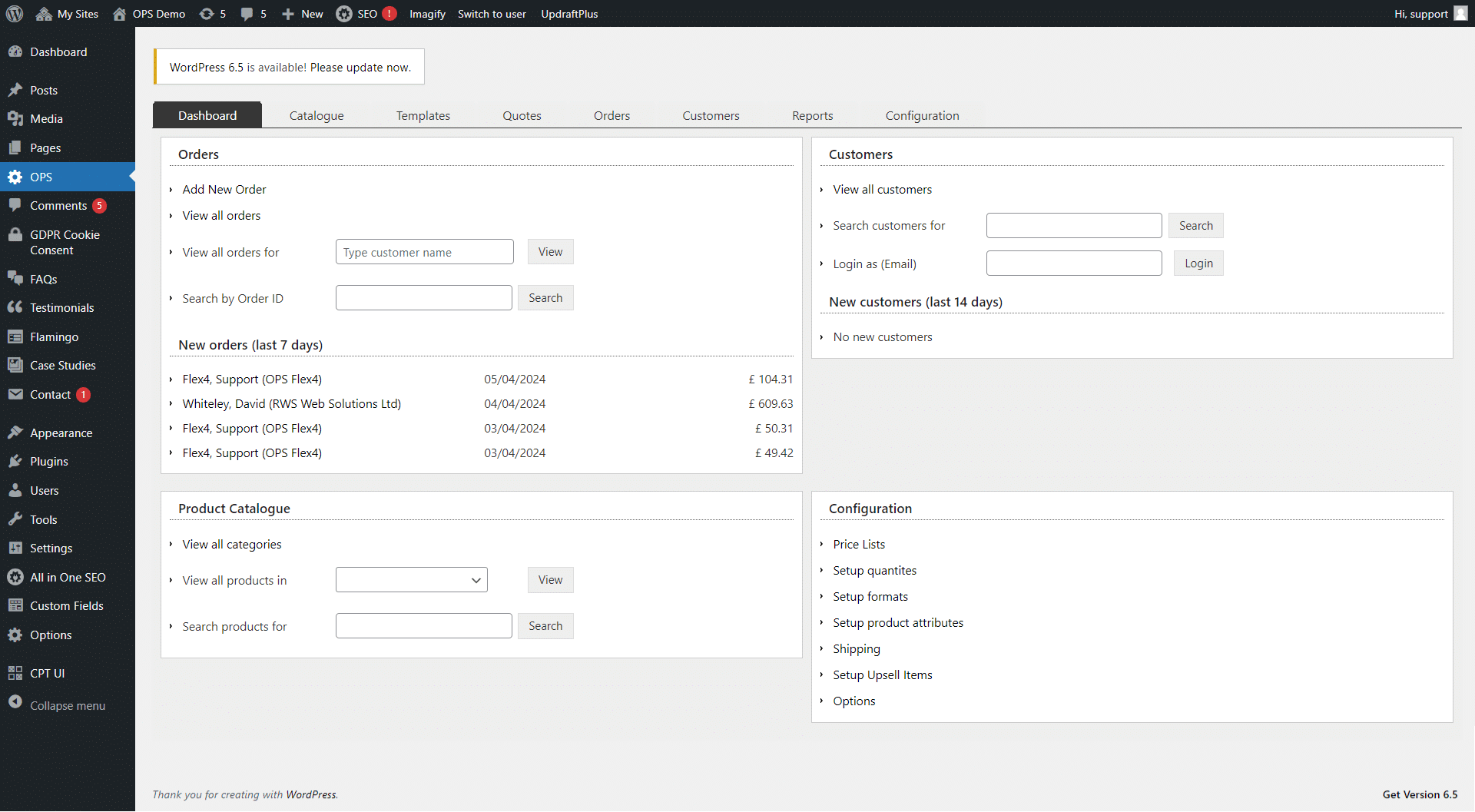Select the Media icon in sidebar
Image resolution: width=1475 pixels, height=812 pixels.
coord(15,119)
